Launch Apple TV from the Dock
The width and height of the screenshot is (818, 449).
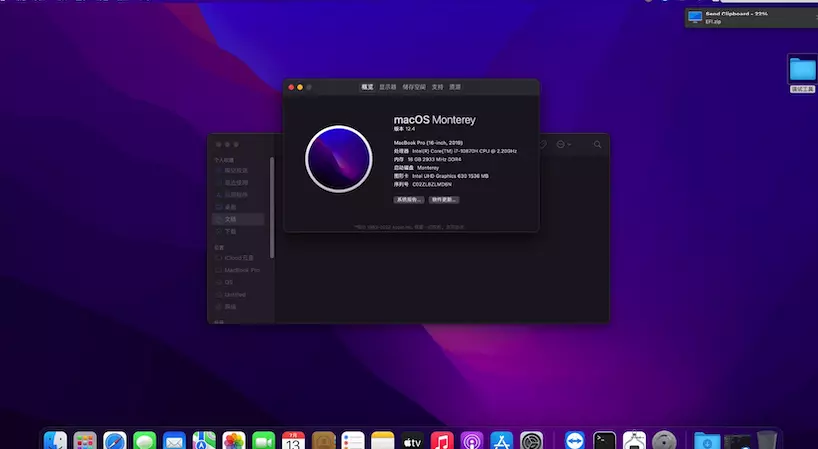413,441
